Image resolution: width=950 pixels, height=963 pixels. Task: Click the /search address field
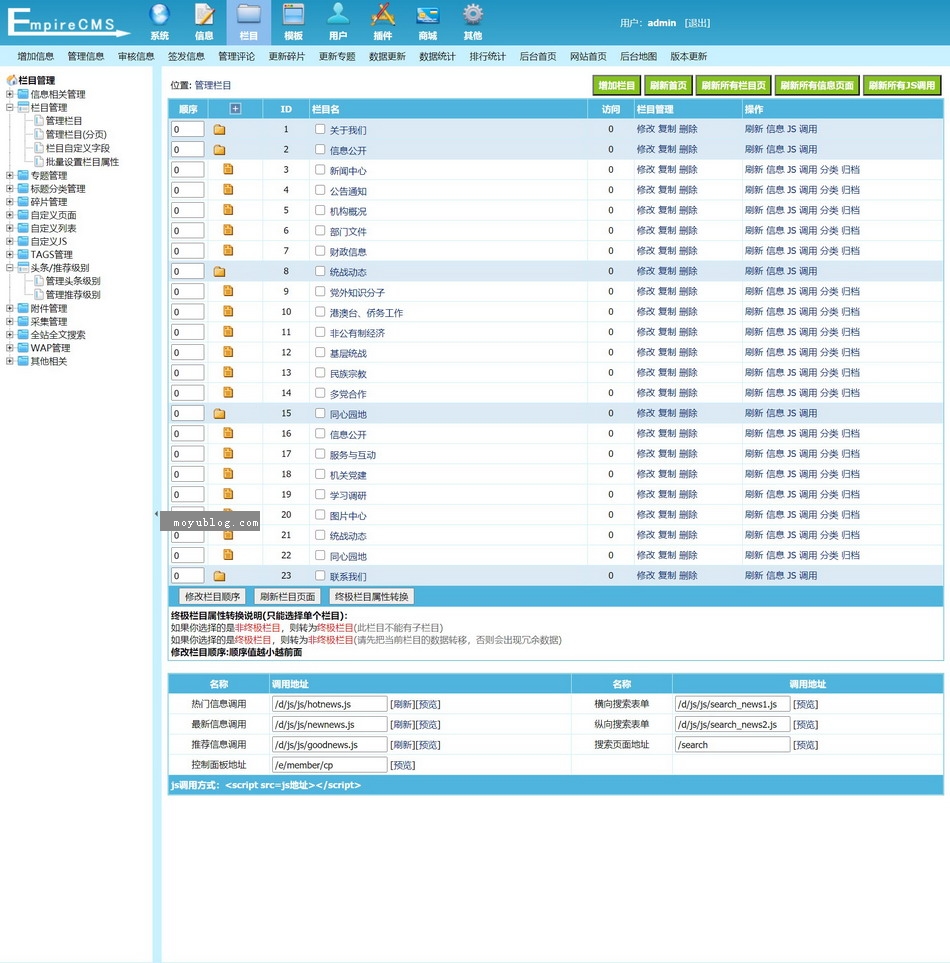click(x=732, y=744)
